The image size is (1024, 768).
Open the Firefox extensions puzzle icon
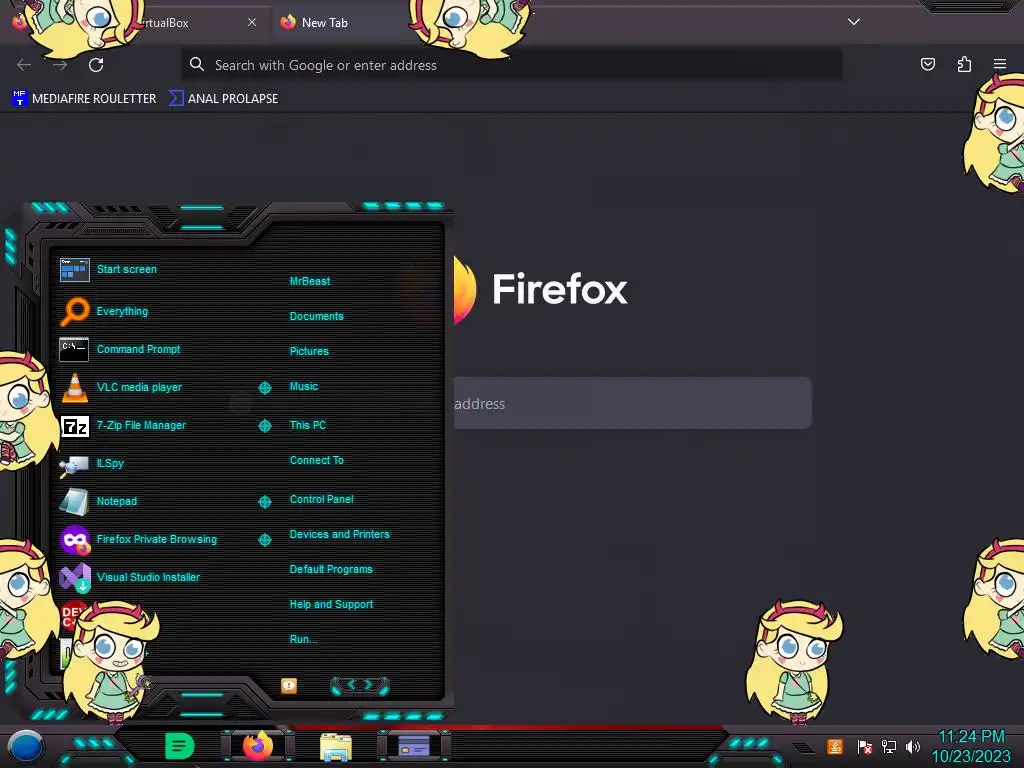pos(964,64)
